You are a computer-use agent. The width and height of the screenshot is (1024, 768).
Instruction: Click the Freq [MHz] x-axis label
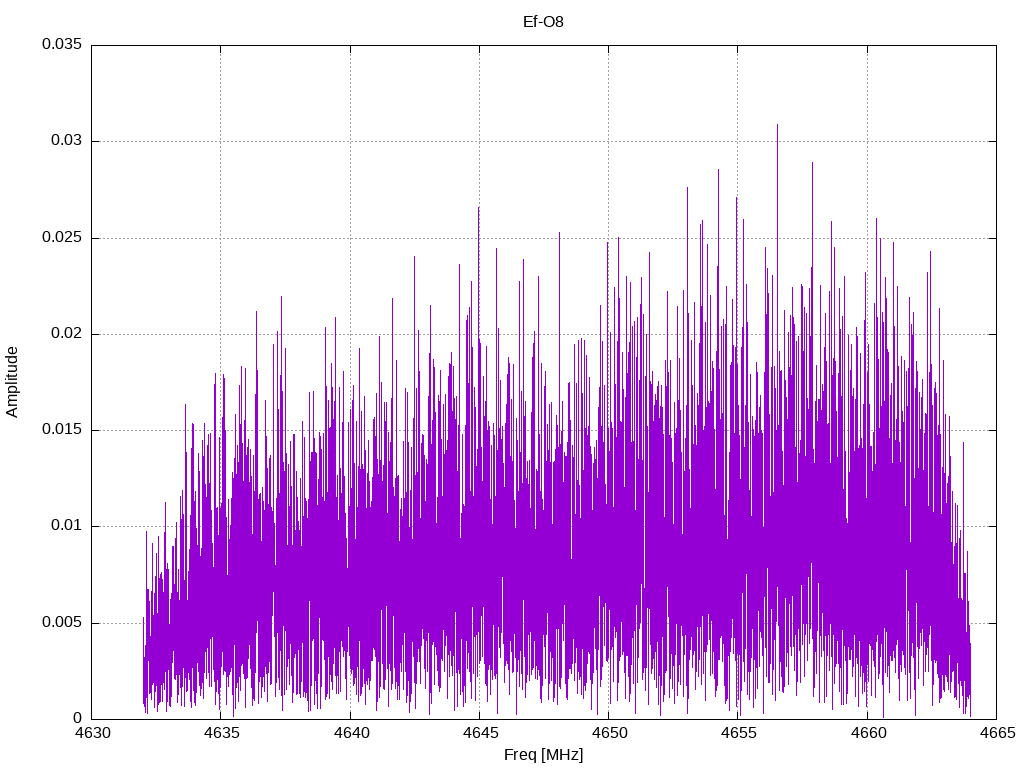tap(543, 755)
